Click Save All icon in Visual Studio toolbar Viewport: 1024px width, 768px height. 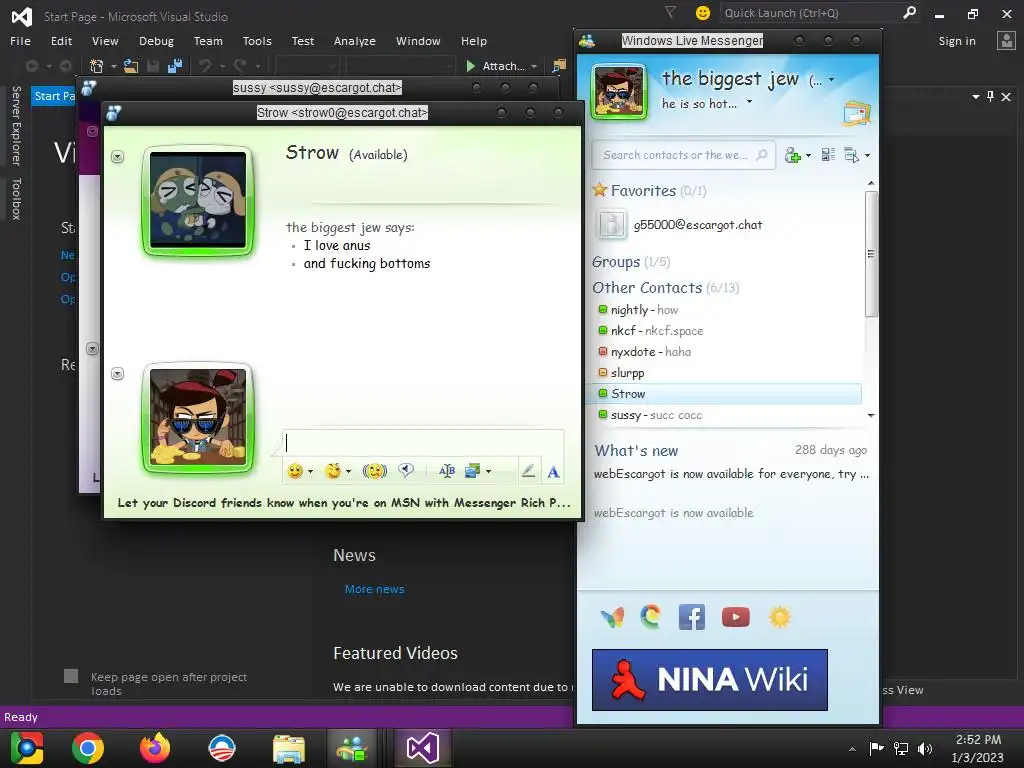[x=175, y=66]
